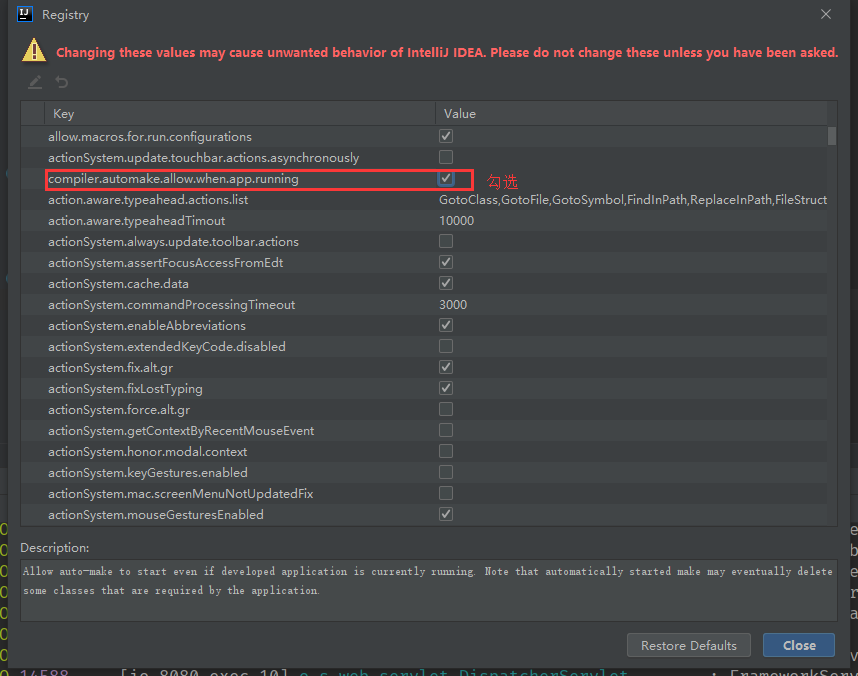Image resolution: width=858 pixels, height=676 pixels.
Task: Select actionSystem.assertFocusAccessFromEdt key text
Action: pyautogui.click(x=166, y=263)
